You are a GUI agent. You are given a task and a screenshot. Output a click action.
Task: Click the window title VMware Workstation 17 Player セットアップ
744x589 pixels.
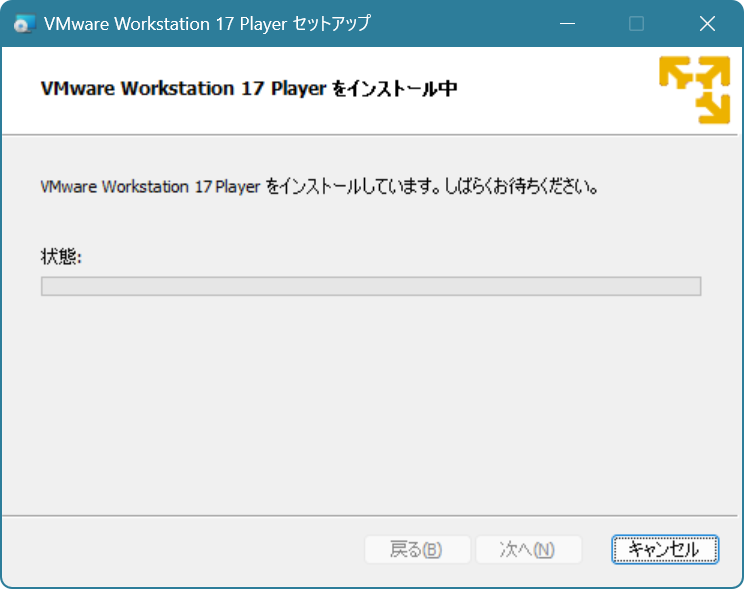point(207,24)
